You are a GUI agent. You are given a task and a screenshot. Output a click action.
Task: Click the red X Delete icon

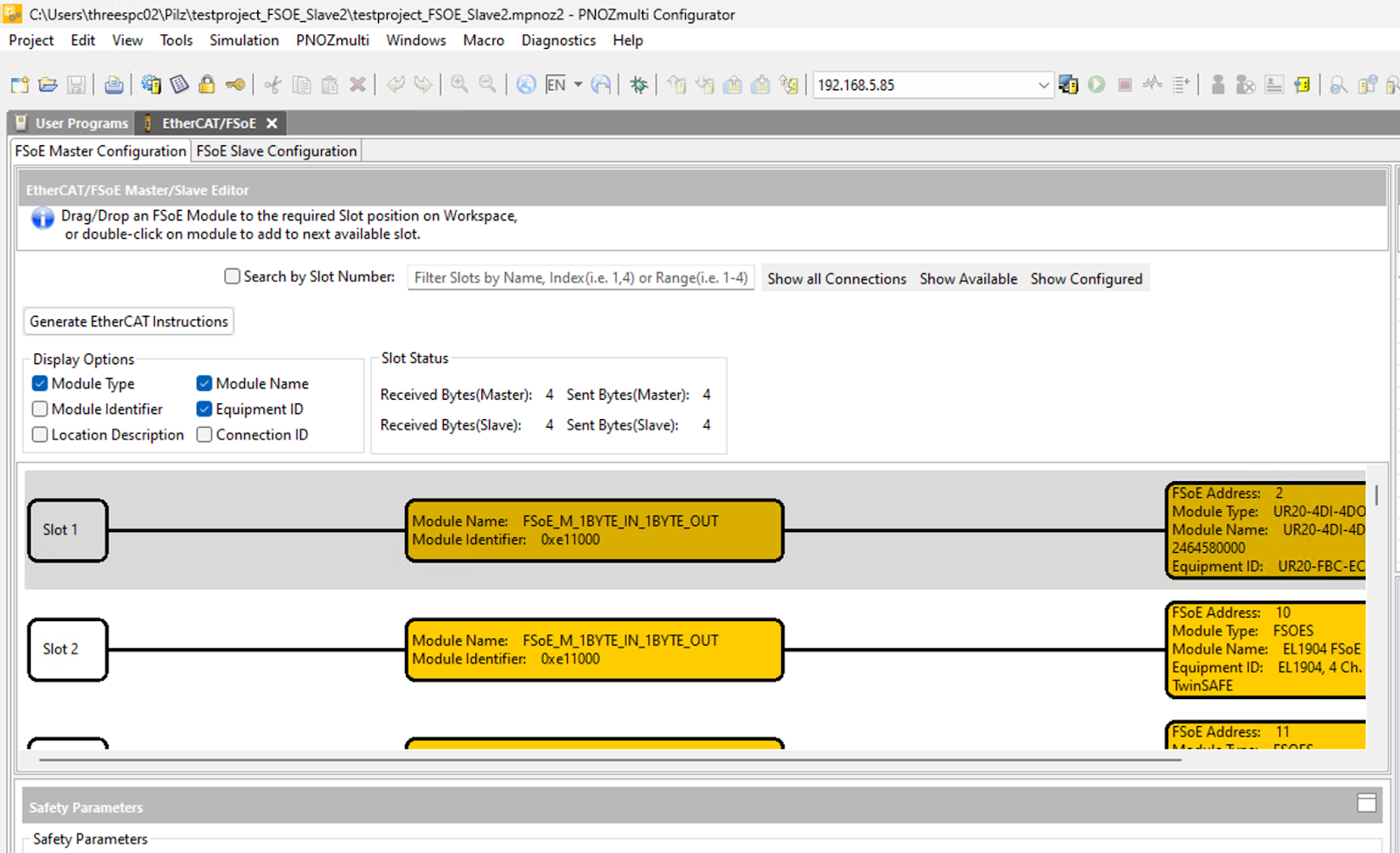(357, 85)
